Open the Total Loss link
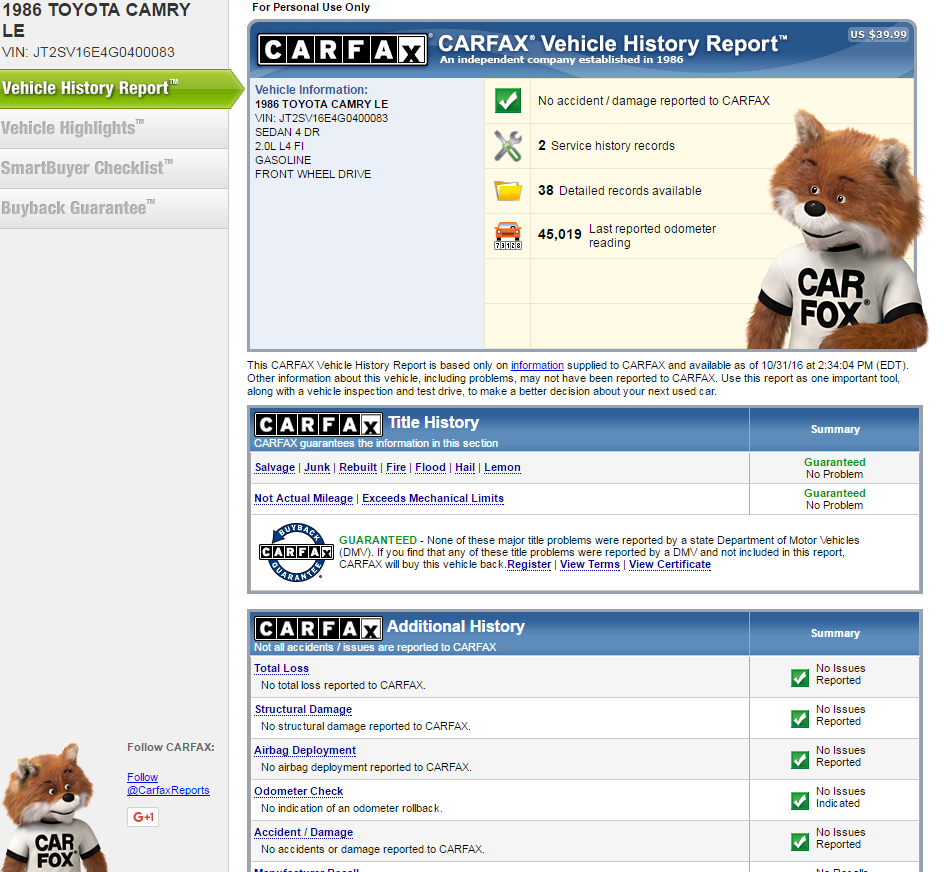Viewport: 944px width, 872px height. tap(281, 668)
